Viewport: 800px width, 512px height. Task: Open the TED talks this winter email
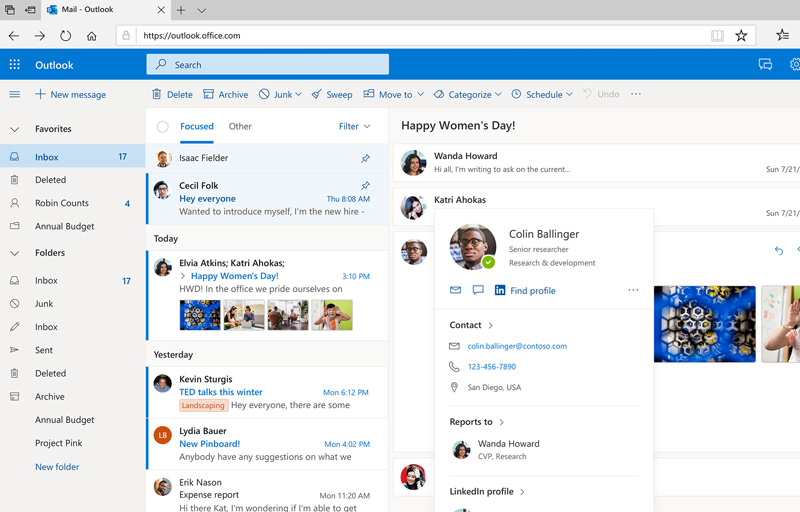click(x=267, y=392)
